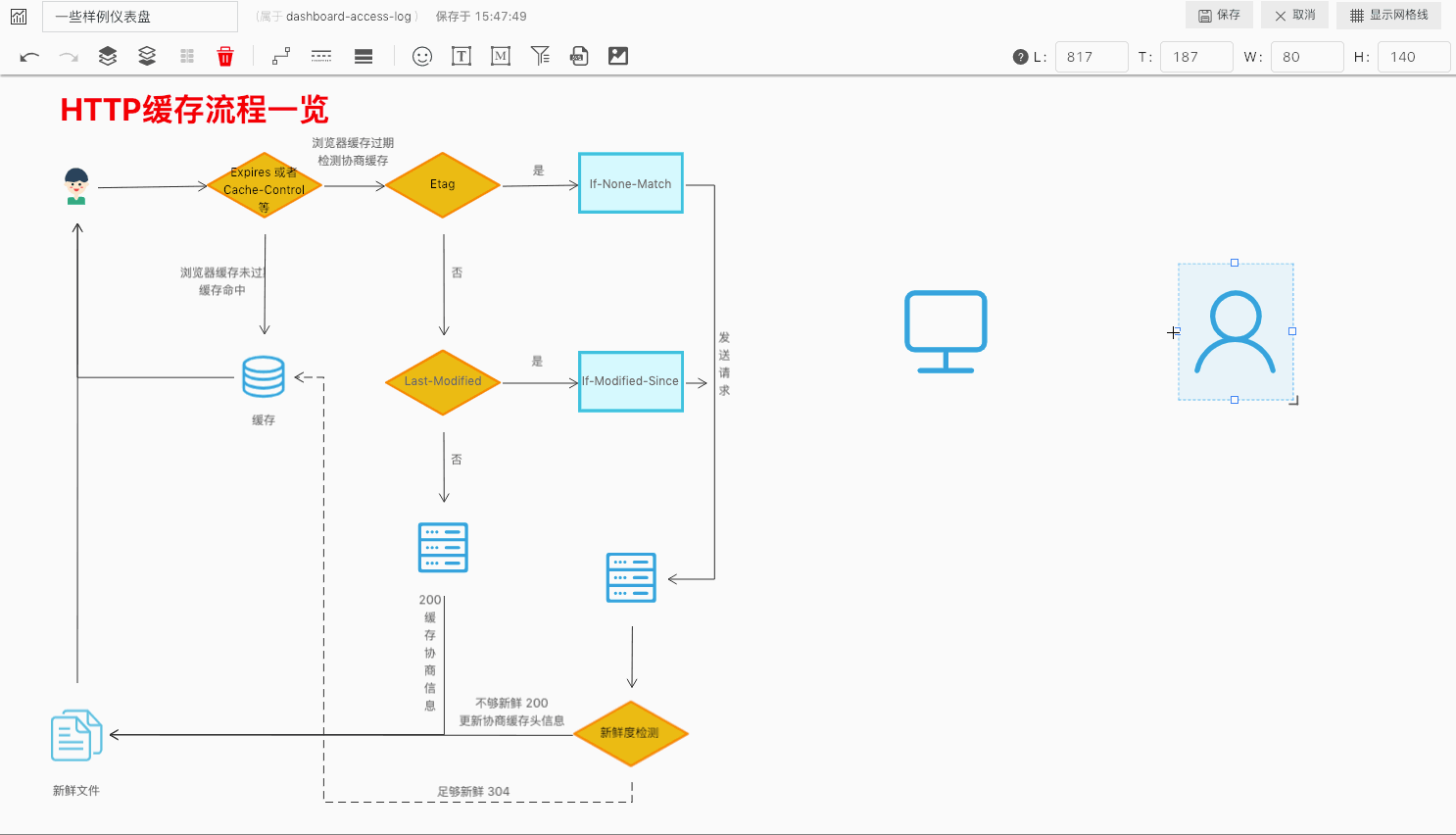The width and height of the screenshot is (1456, 835).
Task: Insert a Markdown box element
Action: [501, 57]
